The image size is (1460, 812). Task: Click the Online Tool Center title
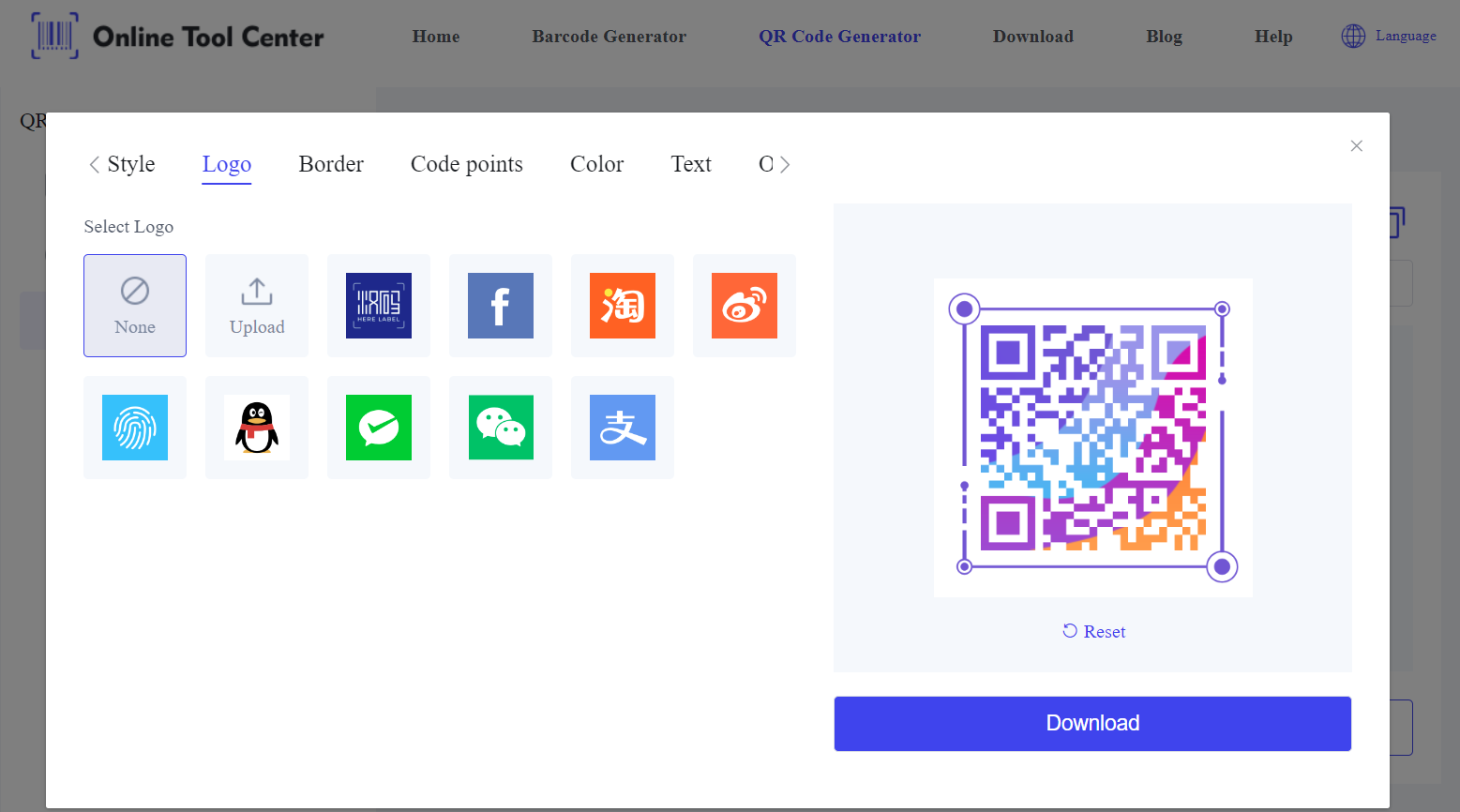click(x=208, y=37)
